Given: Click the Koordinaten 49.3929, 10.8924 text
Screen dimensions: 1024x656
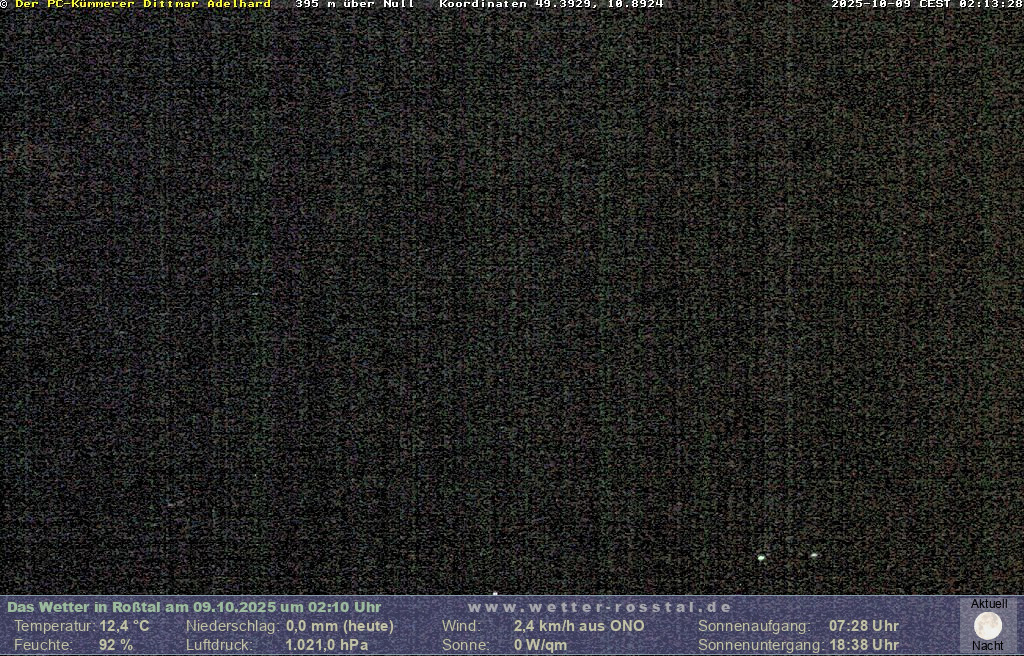Looking at the screenshot, I should click(551, 4).
